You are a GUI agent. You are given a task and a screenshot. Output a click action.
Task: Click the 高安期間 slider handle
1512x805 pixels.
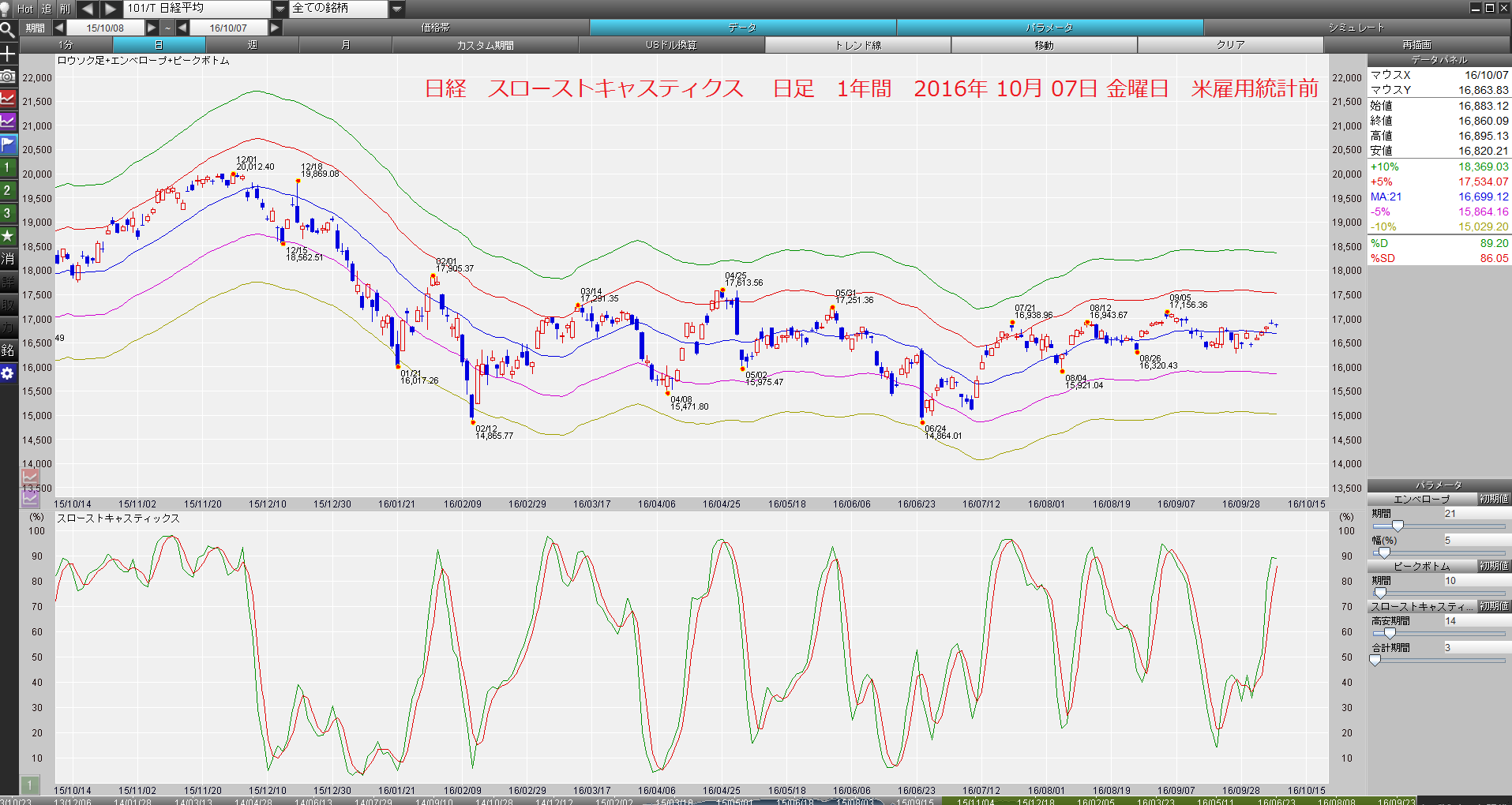point(1390,633)
